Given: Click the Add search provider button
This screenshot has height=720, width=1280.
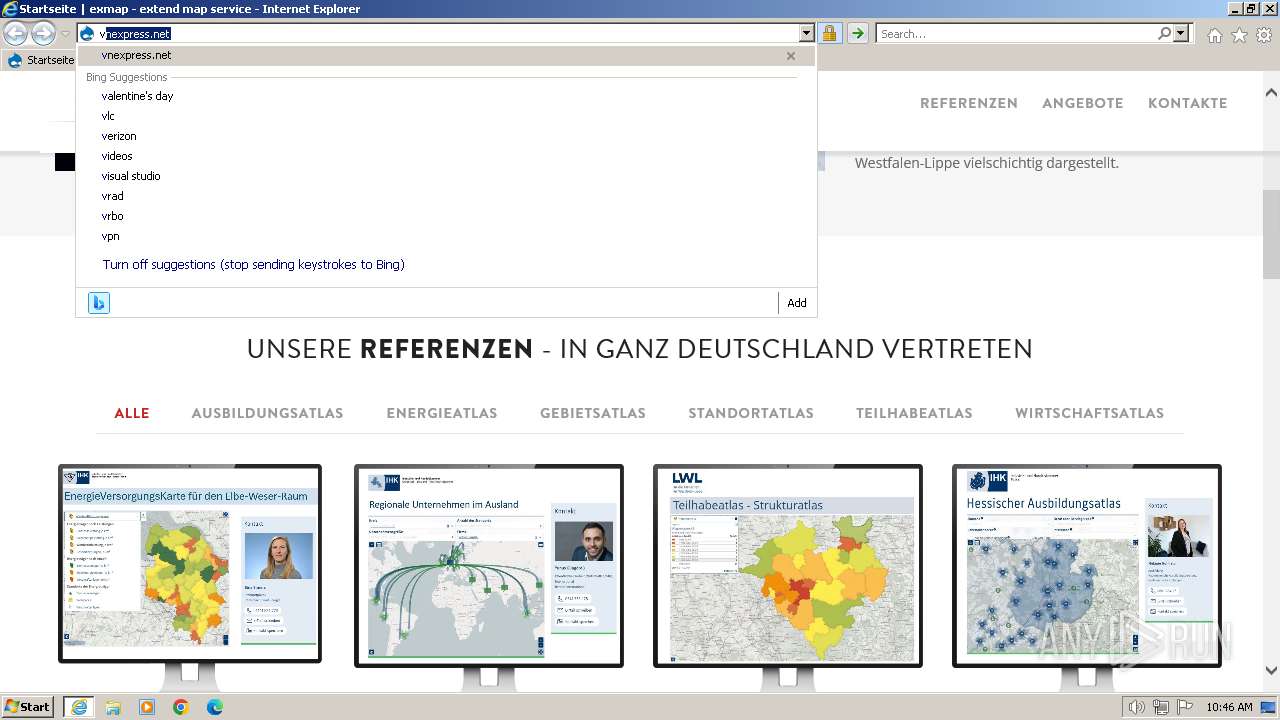Looking at the screenshot, I should pos(797,303).
